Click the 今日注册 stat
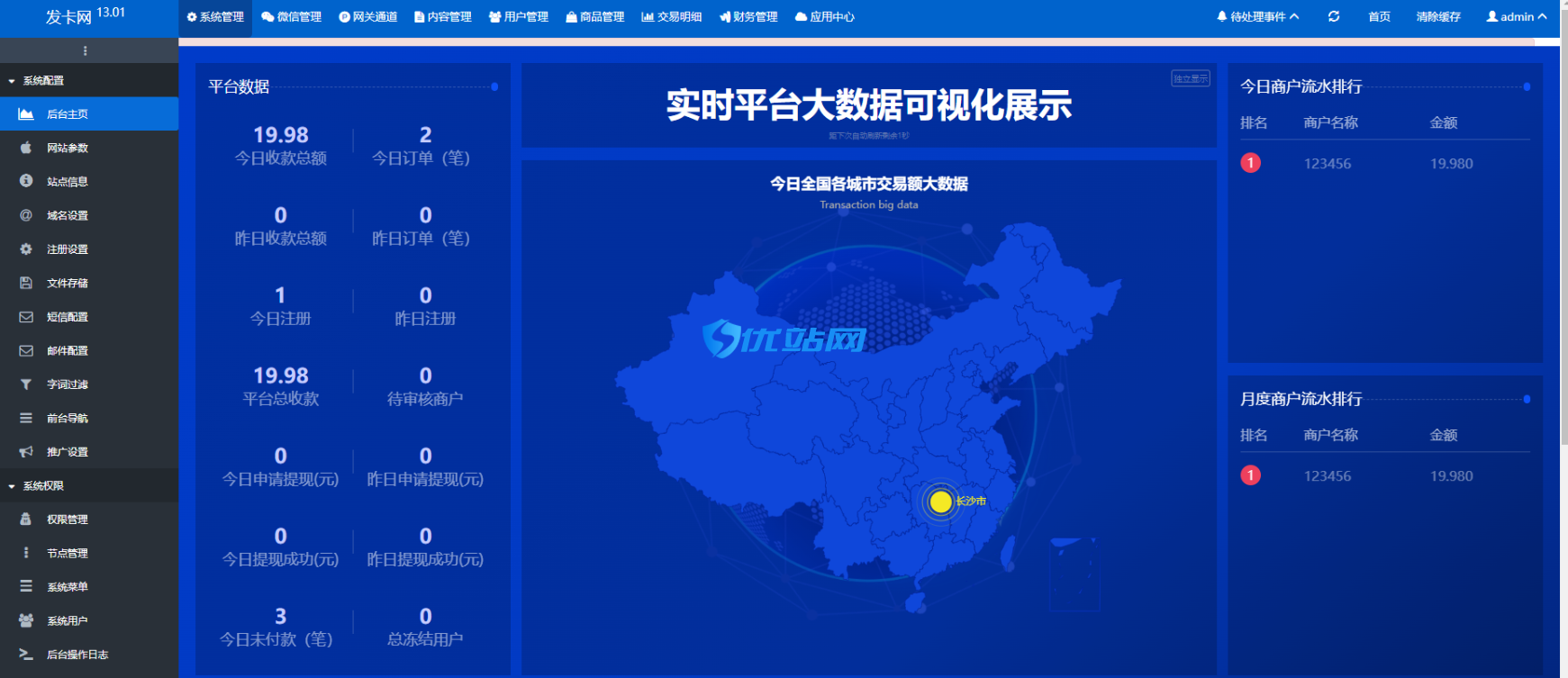This screenshot has height=678, width=1568. [x=281, y=306]
